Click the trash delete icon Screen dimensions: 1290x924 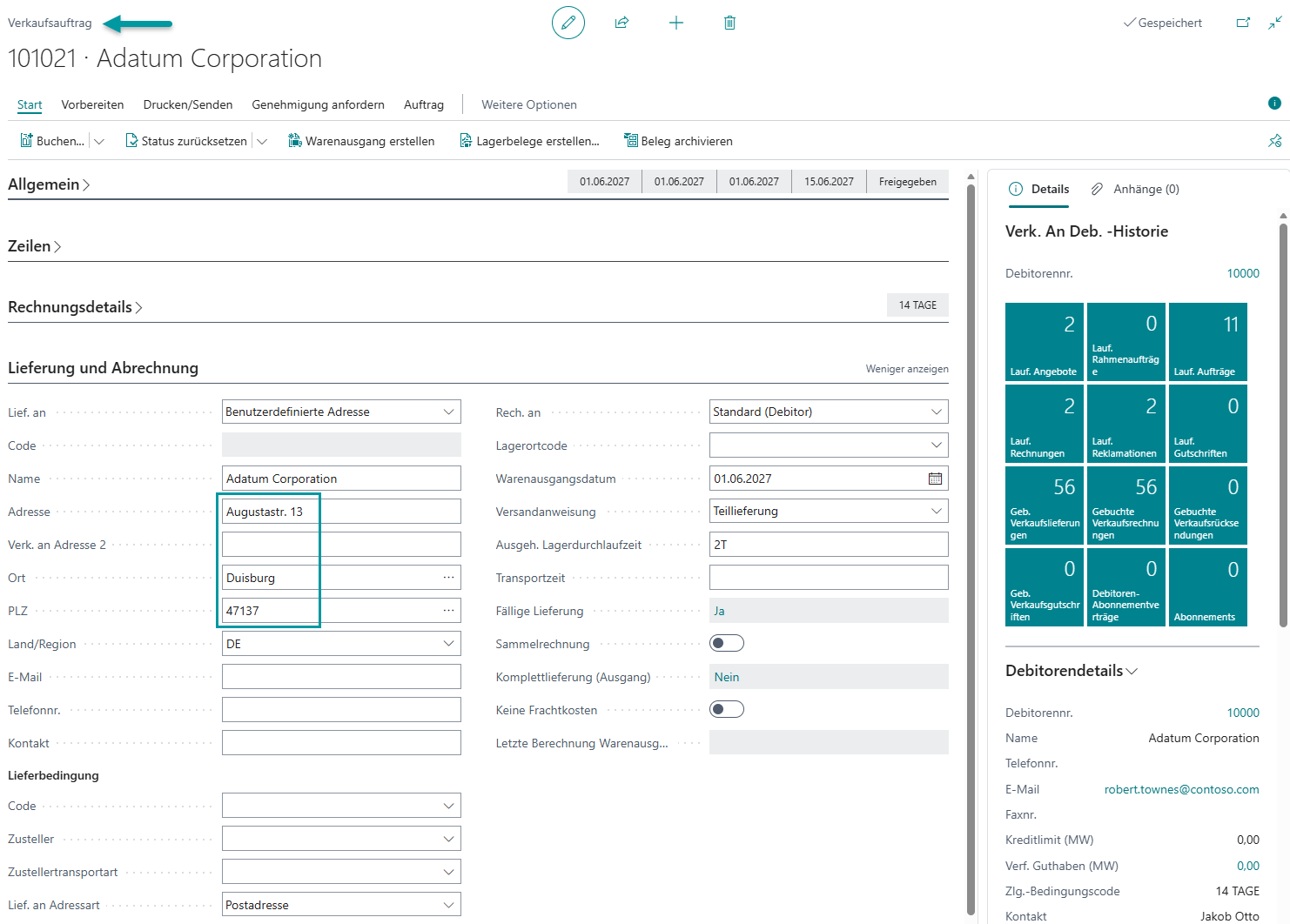pos(729,23)
